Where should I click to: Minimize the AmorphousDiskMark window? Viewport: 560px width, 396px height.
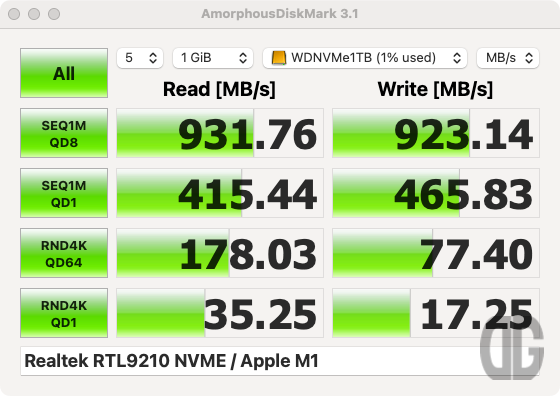pyautogui.click(x=34, y=14)
